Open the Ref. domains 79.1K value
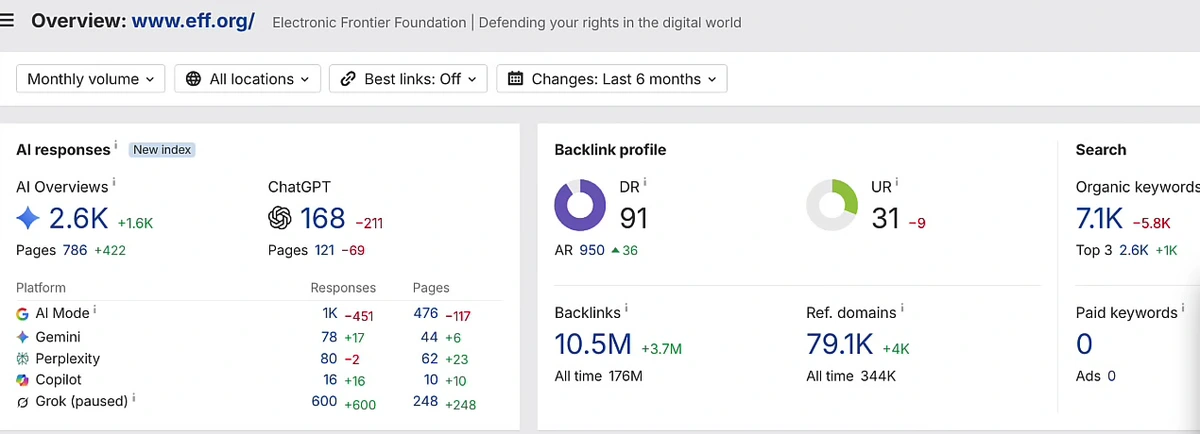 840,344
